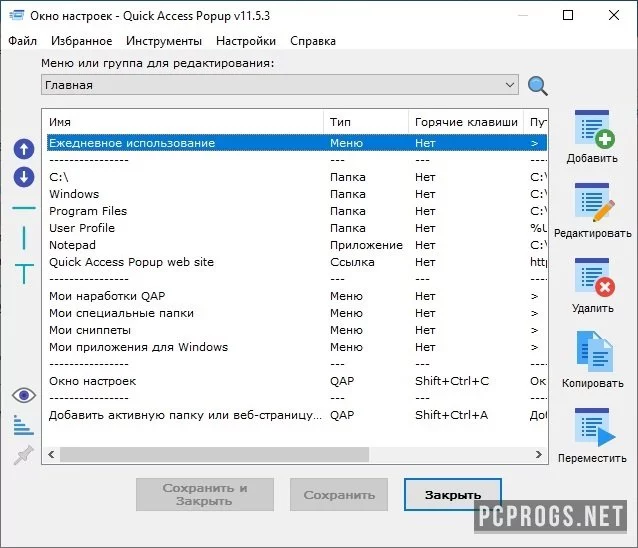Select the Ежедневное использование row
The image size is (638, 548).
click(x=297, y=143)
